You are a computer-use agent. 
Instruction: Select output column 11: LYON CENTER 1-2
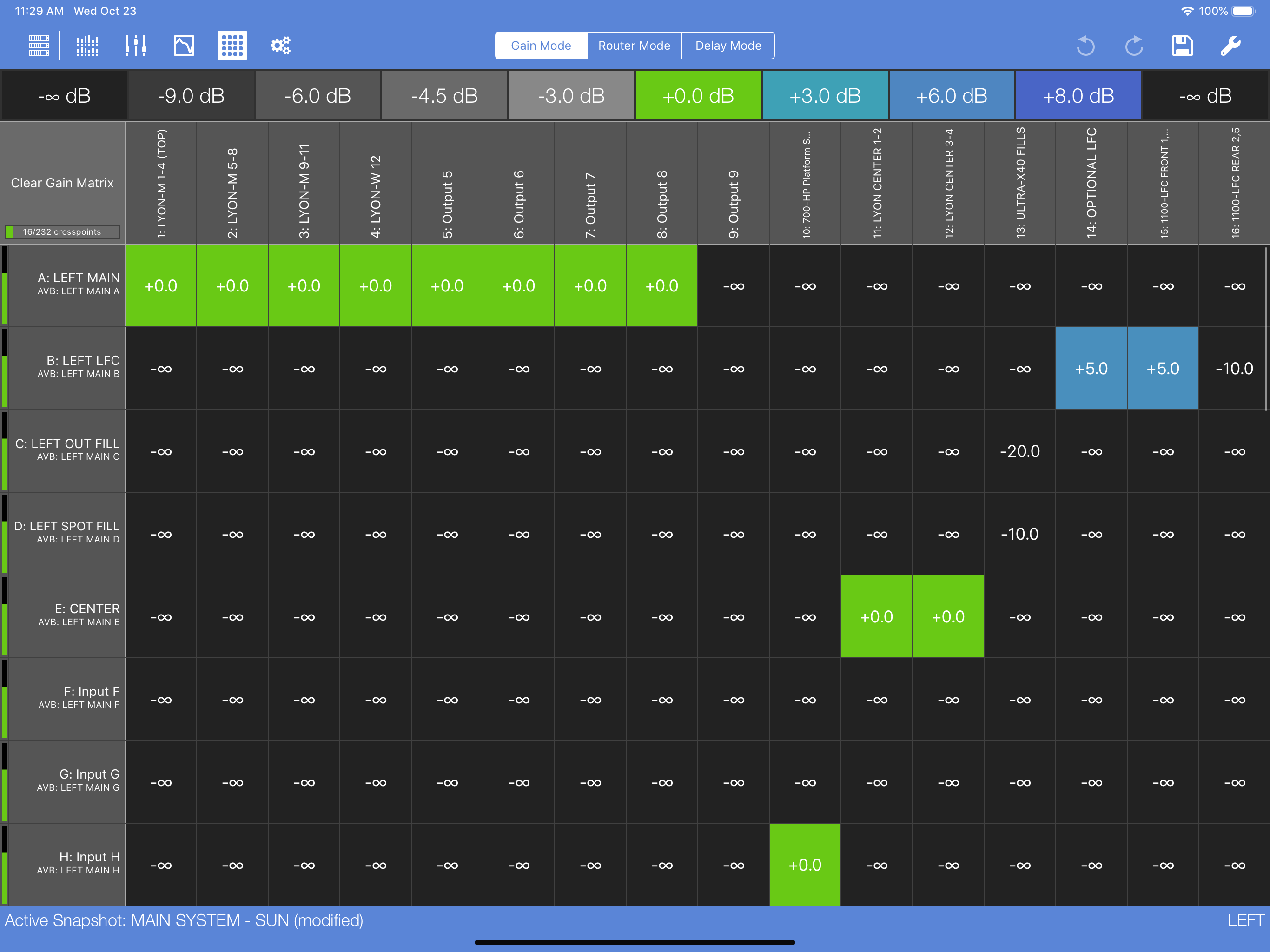click(x=877, y=183)
